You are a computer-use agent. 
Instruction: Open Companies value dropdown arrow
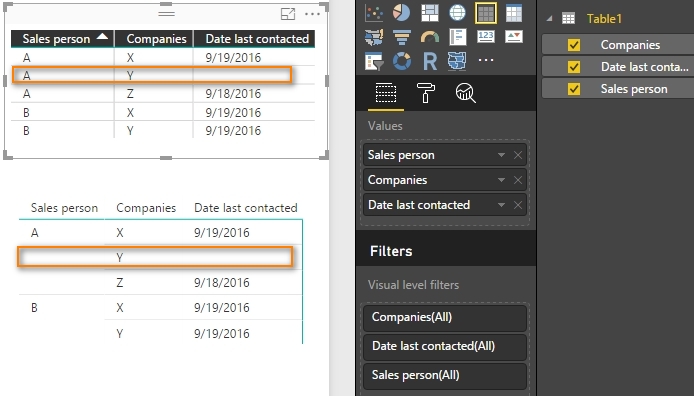click(x=501, y=180)
